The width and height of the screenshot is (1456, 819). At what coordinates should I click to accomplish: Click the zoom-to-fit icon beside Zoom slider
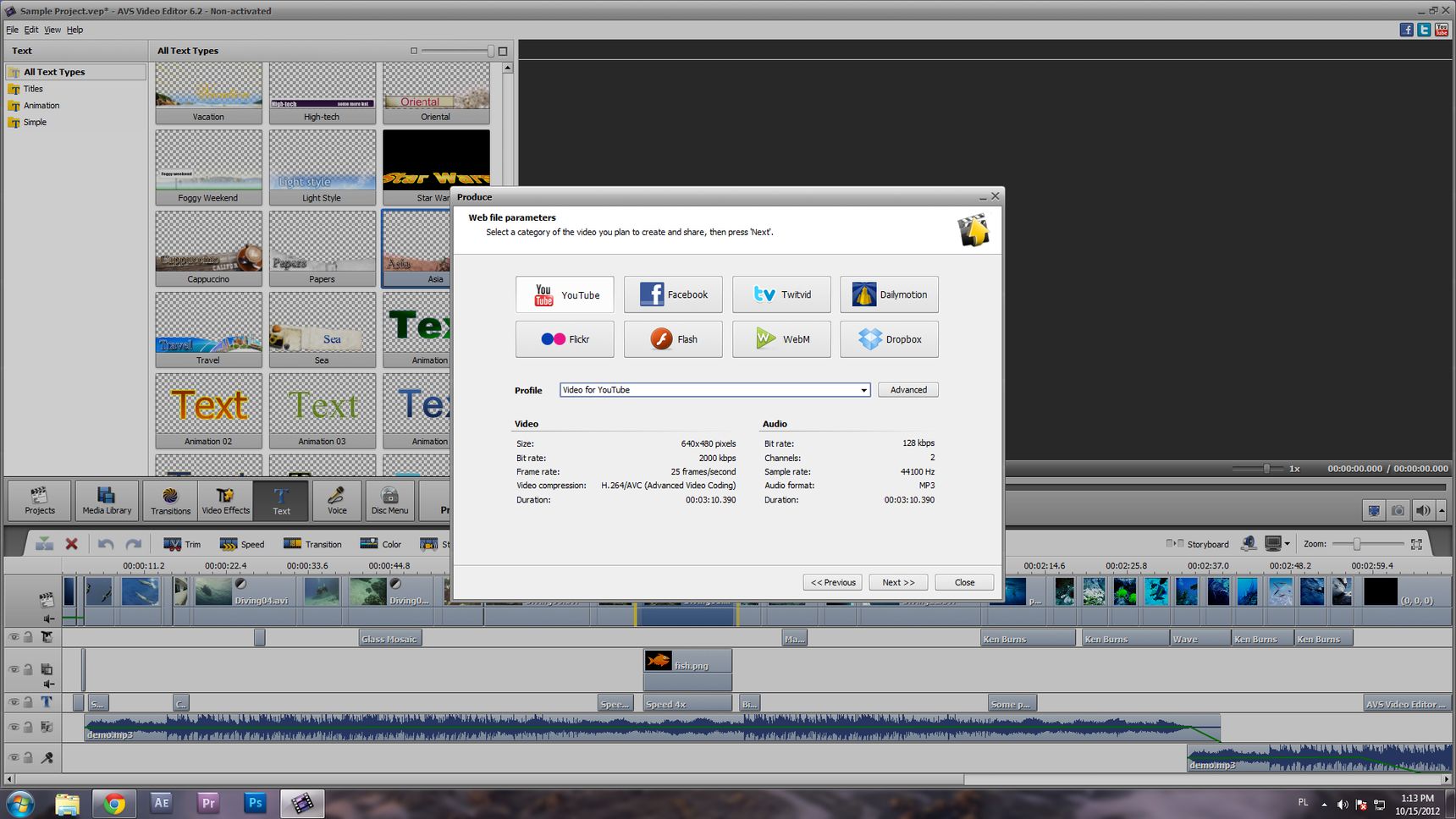tap(1416, 544)
